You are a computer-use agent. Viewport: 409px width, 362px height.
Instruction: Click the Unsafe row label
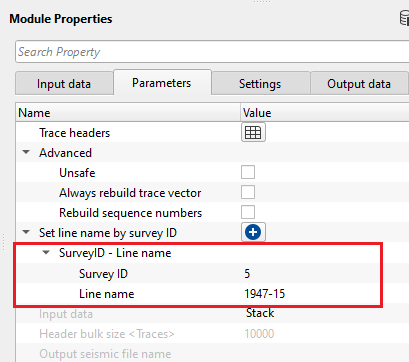[77, 173]
